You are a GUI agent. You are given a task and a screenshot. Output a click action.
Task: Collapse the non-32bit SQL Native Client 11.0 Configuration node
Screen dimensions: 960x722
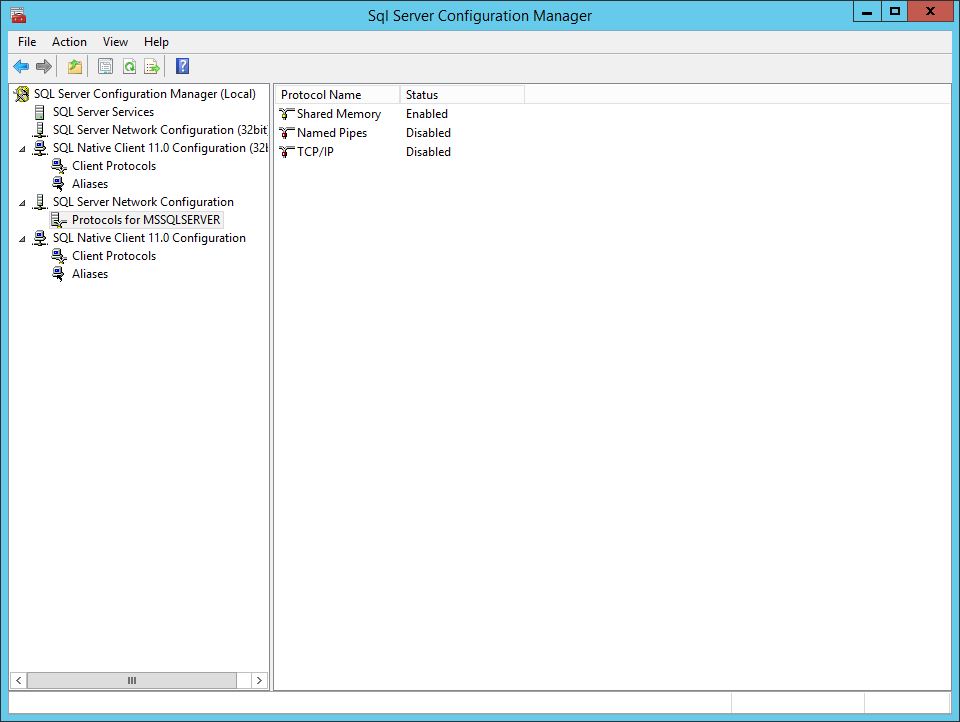(x=23, y=239)
